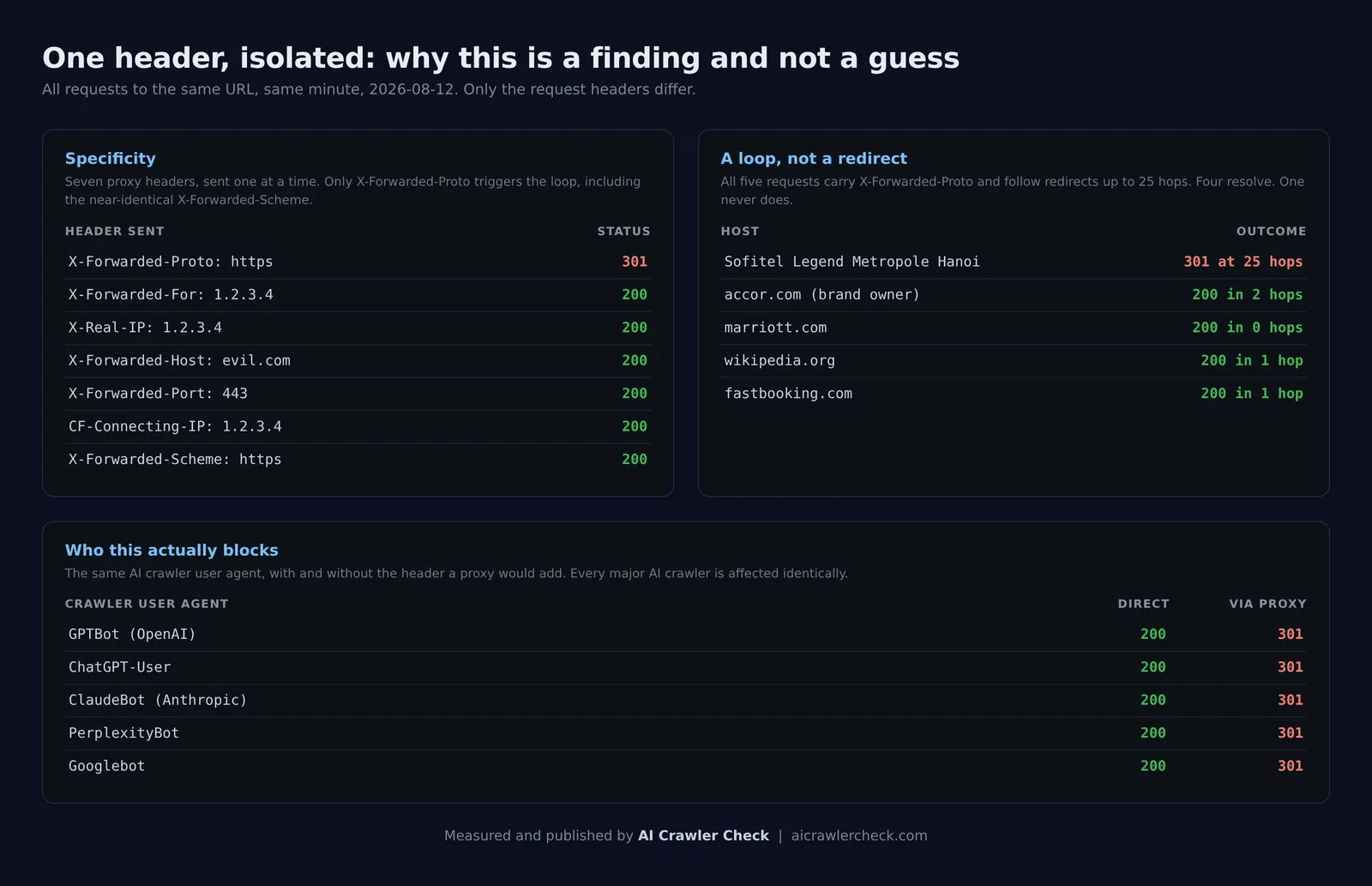The image size is (1372, 886).
Task: Select the Specificity section heading
Action: [x=111, y=159]
